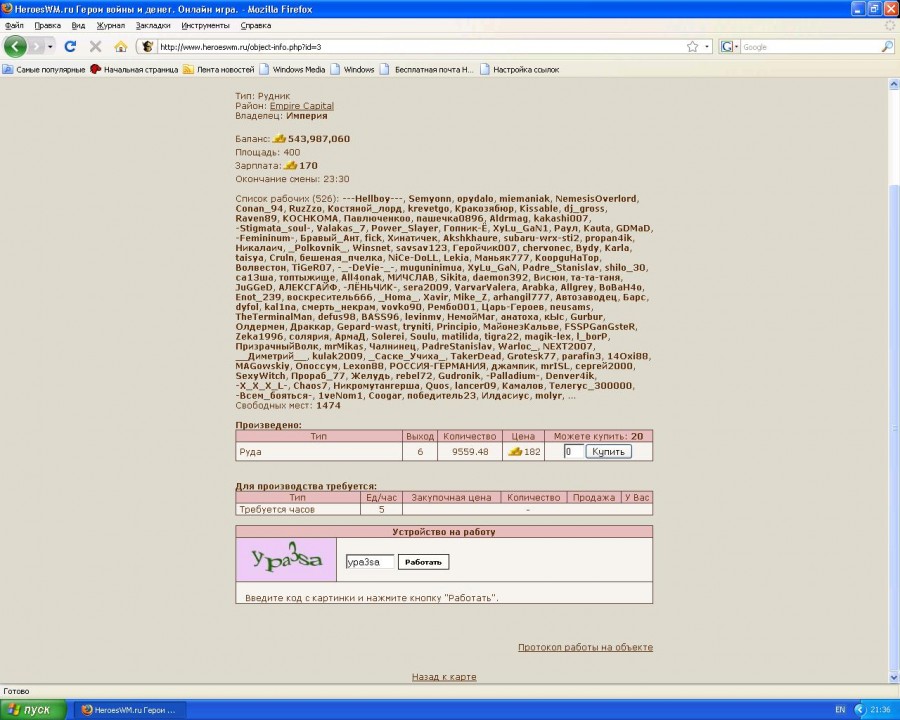Open the Google search engine selector
900x720 pixels.
729,46
